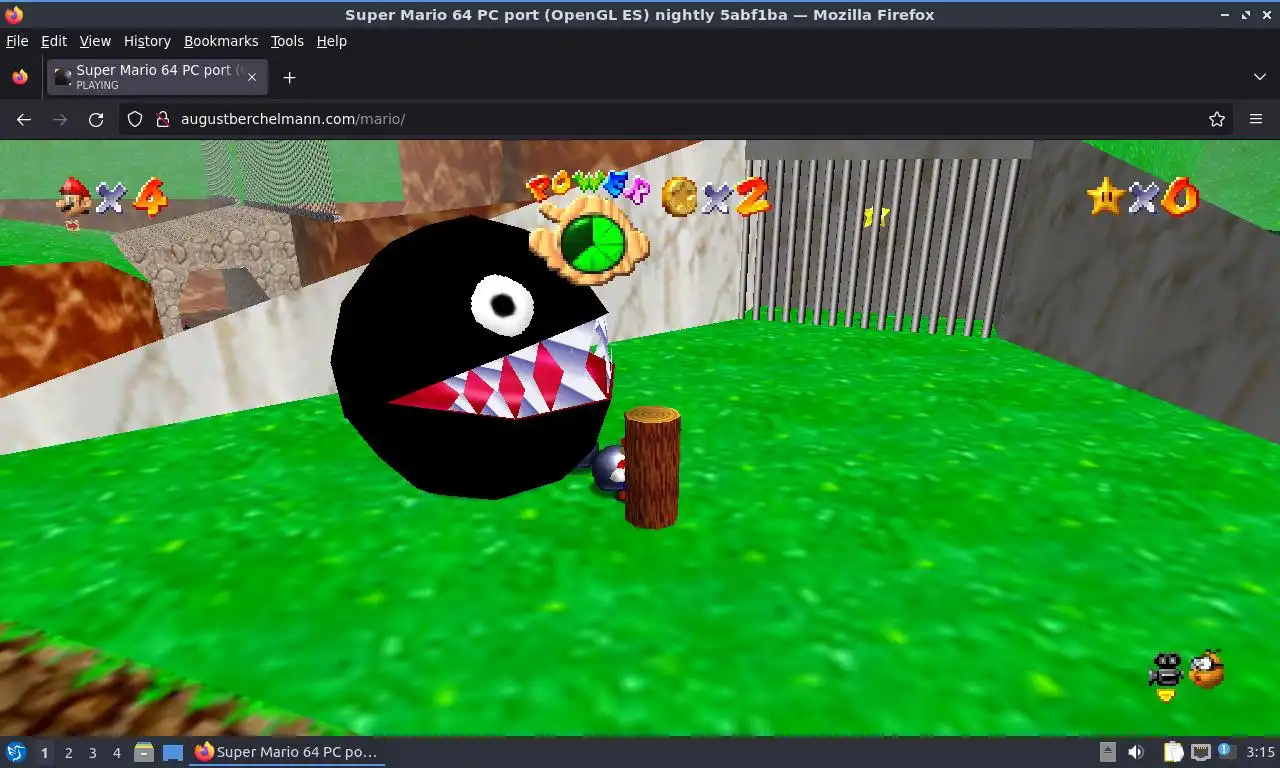The image size is (1280, 768).
Task: Open the Tools menu
Action: click(x=287, y=41)
